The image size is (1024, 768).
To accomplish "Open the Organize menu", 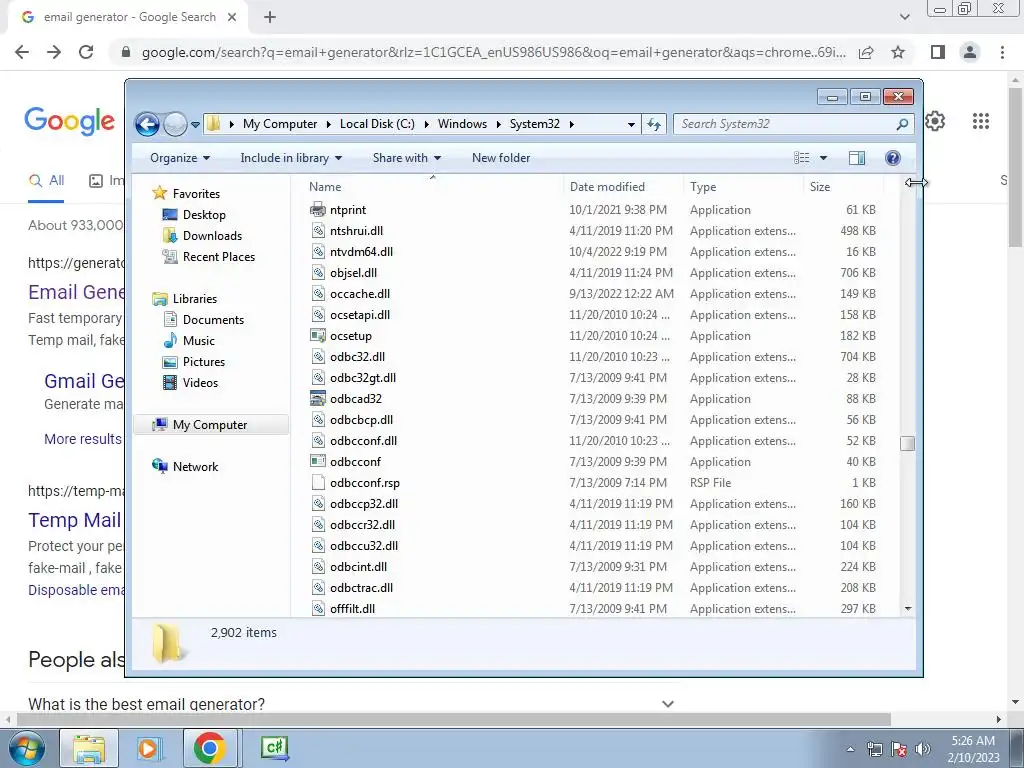I will coord(180,158).
